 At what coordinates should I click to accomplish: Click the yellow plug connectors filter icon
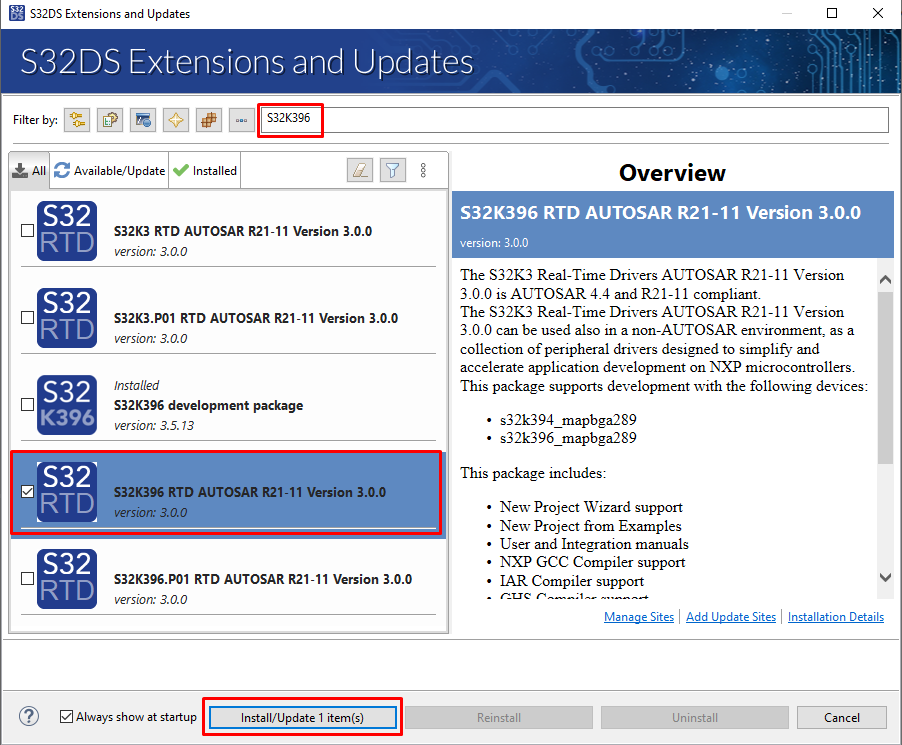coord(77,120)
